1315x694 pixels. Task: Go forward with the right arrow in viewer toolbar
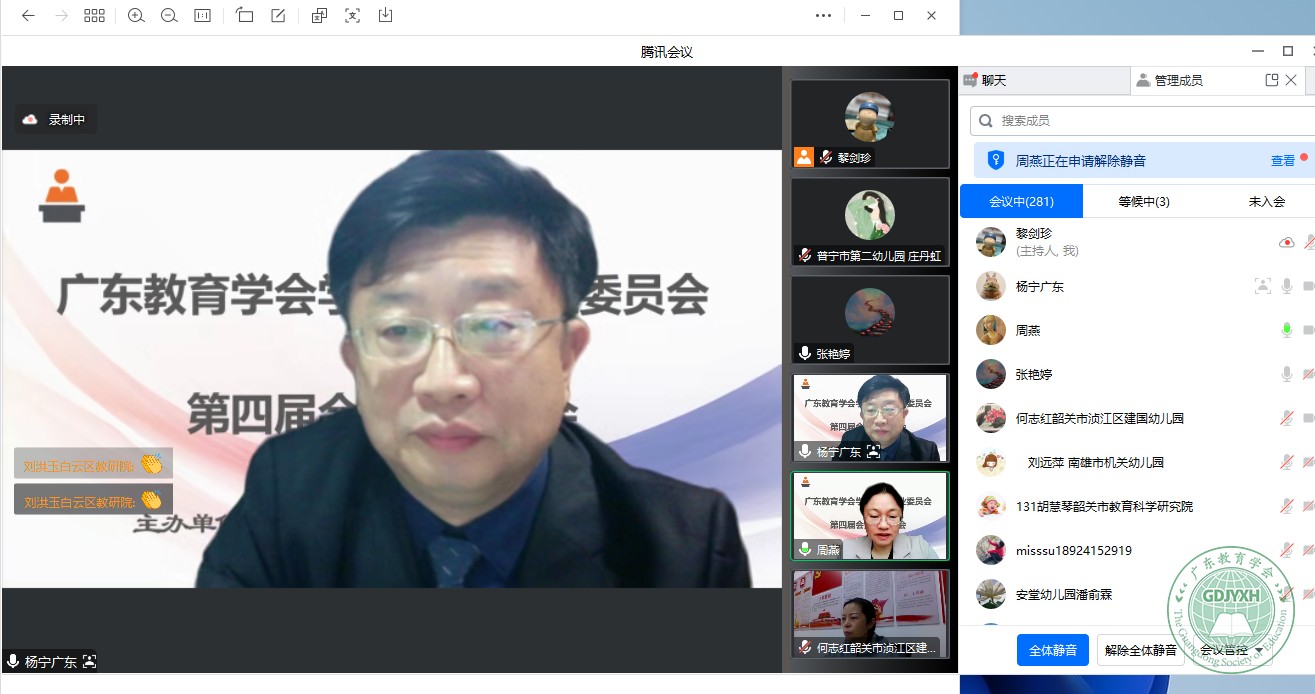(x=61, y=16)
